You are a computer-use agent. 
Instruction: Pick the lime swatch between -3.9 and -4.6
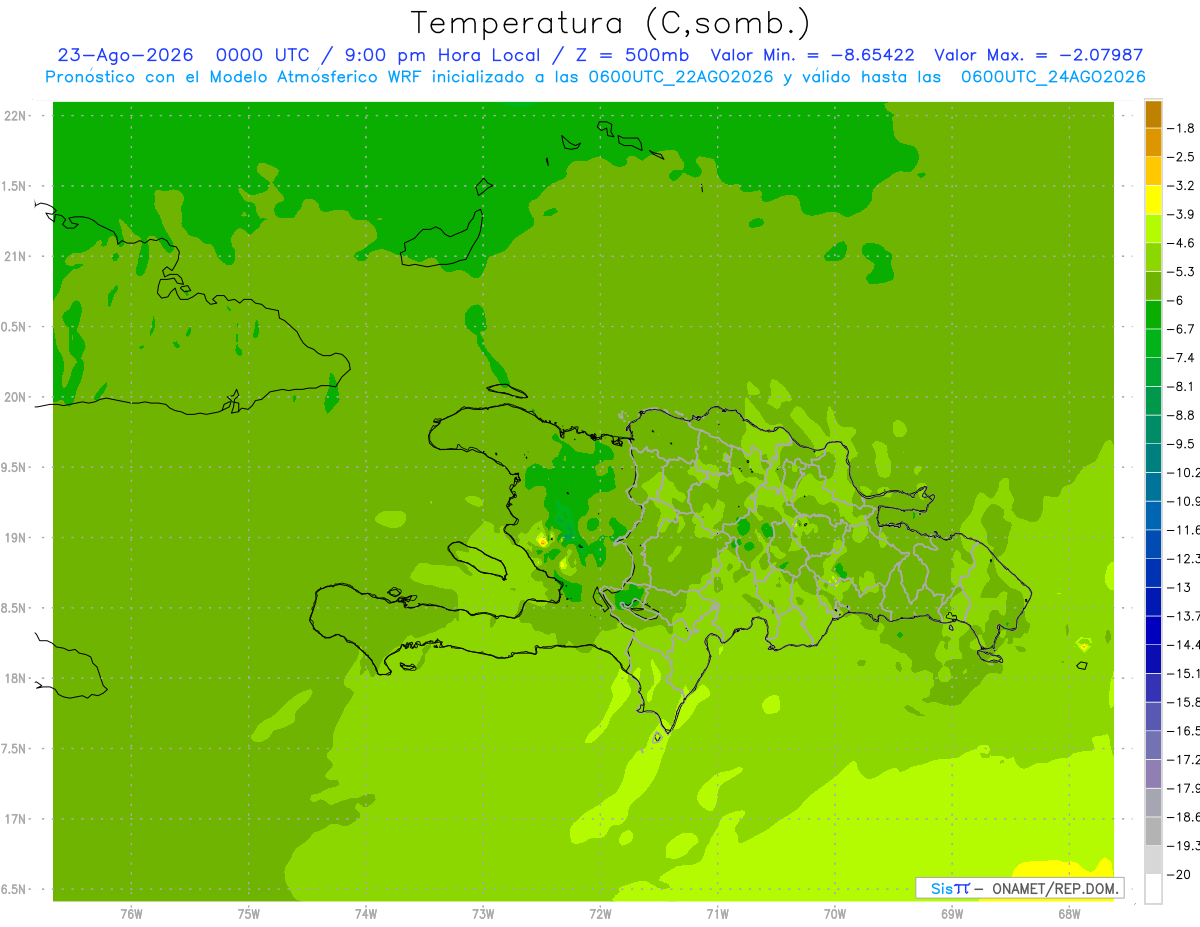tap(1153, 229)
